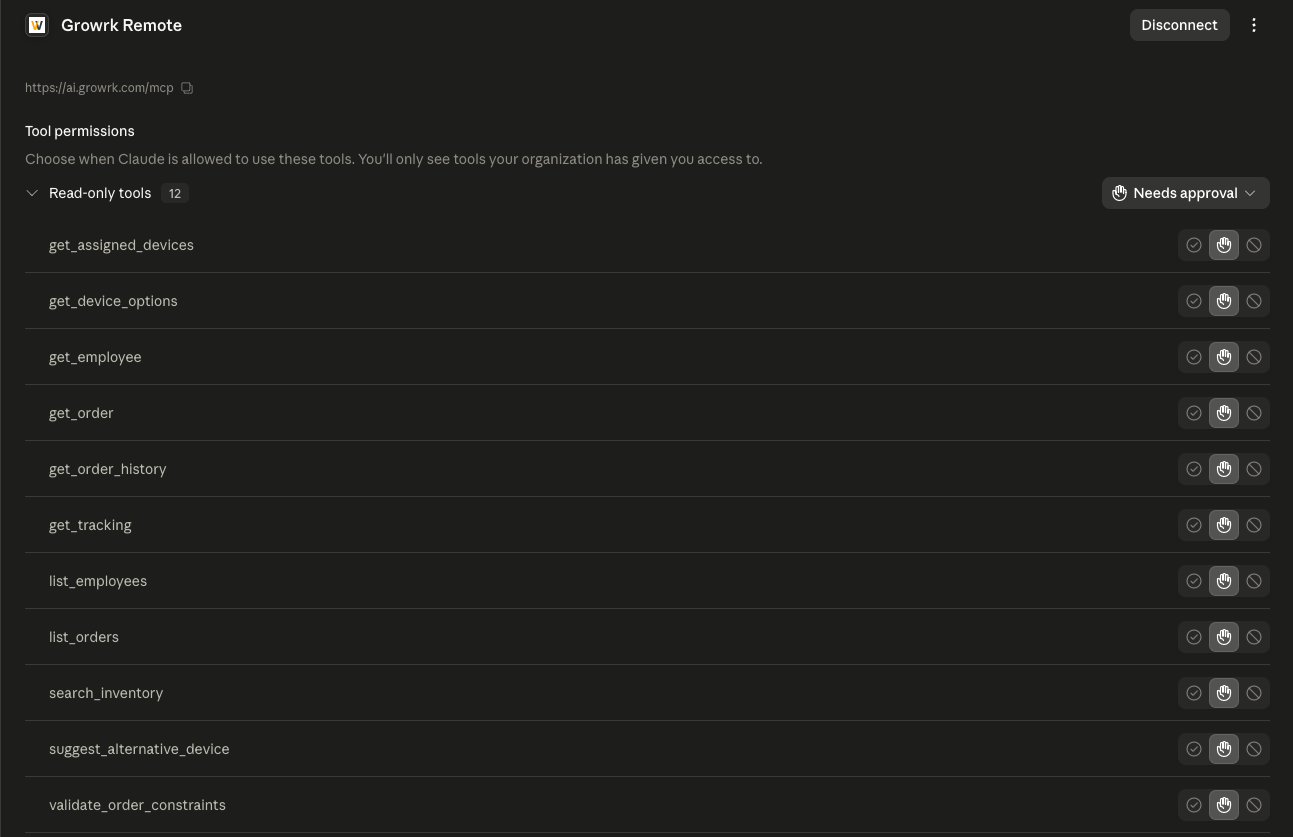Click the https://ai.growrk.com/mcp link text
Image resolution: width=1293 pixels, height=837 pixels.
99,88
